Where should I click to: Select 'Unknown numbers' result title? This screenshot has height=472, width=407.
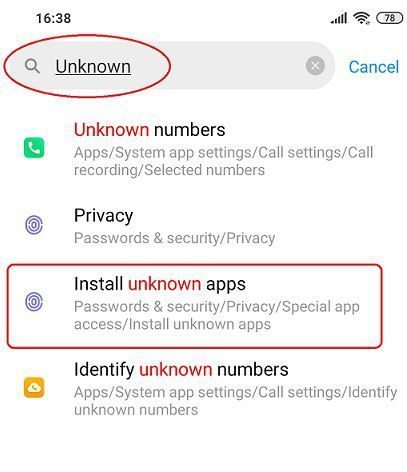(149, 129)
